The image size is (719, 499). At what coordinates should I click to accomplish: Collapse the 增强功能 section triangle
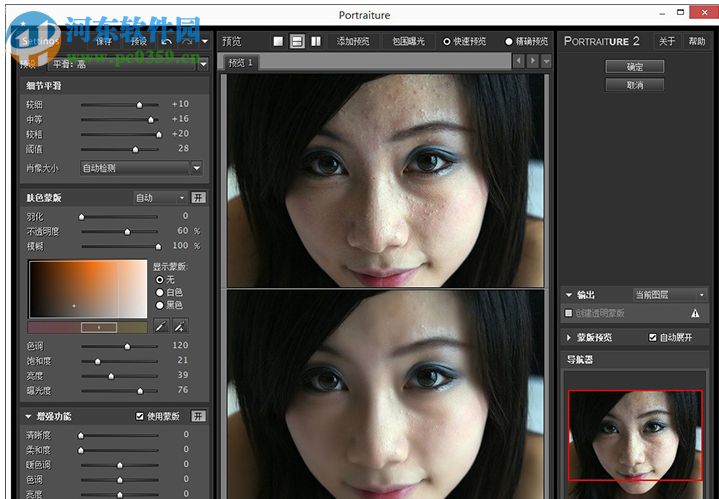click(x=28, y=416)
